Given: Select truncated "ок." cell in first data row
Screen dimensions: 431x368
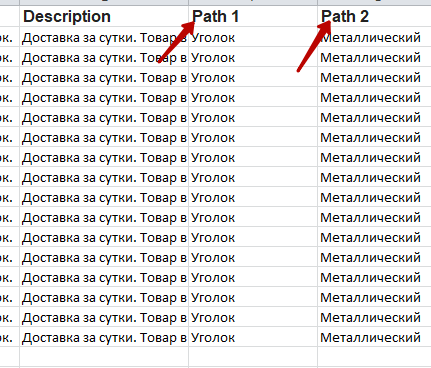Looking at the screenshot, I should (10, 37).
